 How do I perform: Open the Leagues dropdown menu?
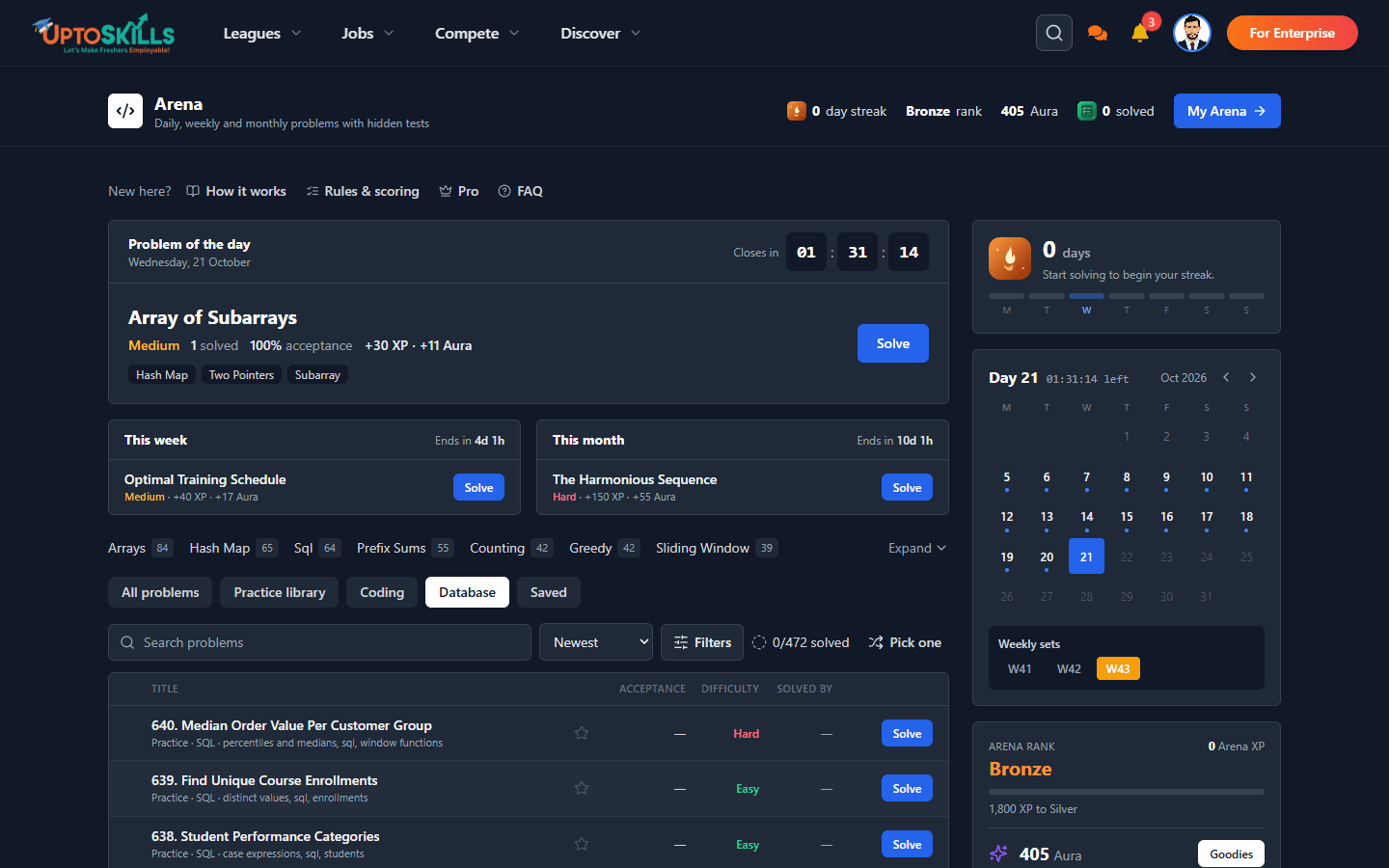coord(262,33)
